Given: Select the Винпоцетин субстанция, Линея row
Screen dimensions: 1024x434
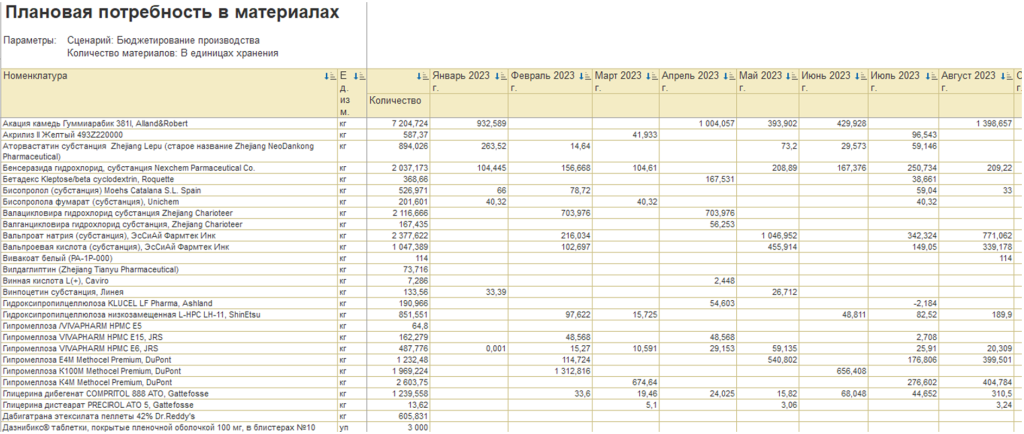Looking at the screenshot, I should pyautogui.click(x=511, y=292).
